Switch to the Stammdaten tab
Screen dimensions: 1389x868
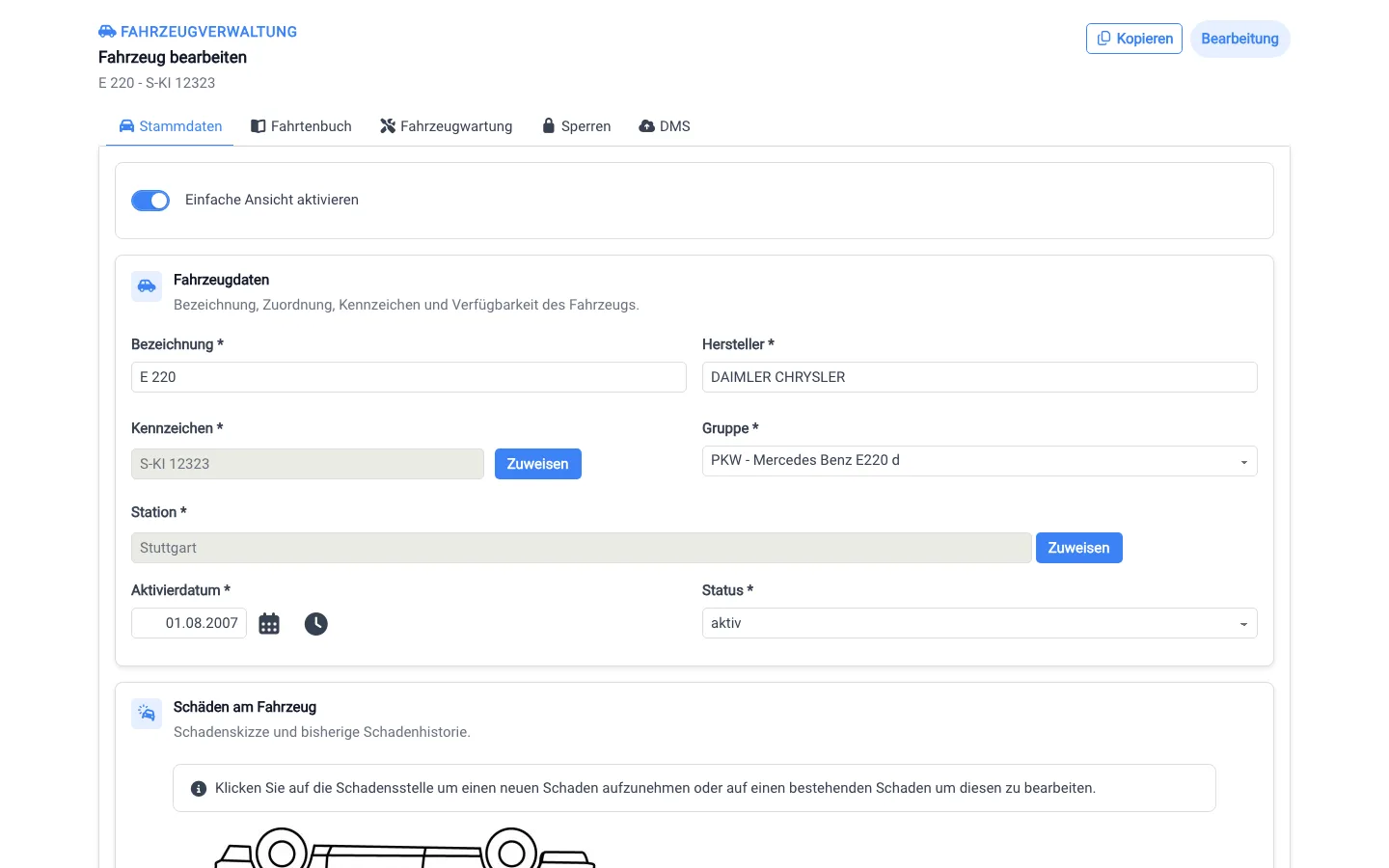[x=170, y=126]
